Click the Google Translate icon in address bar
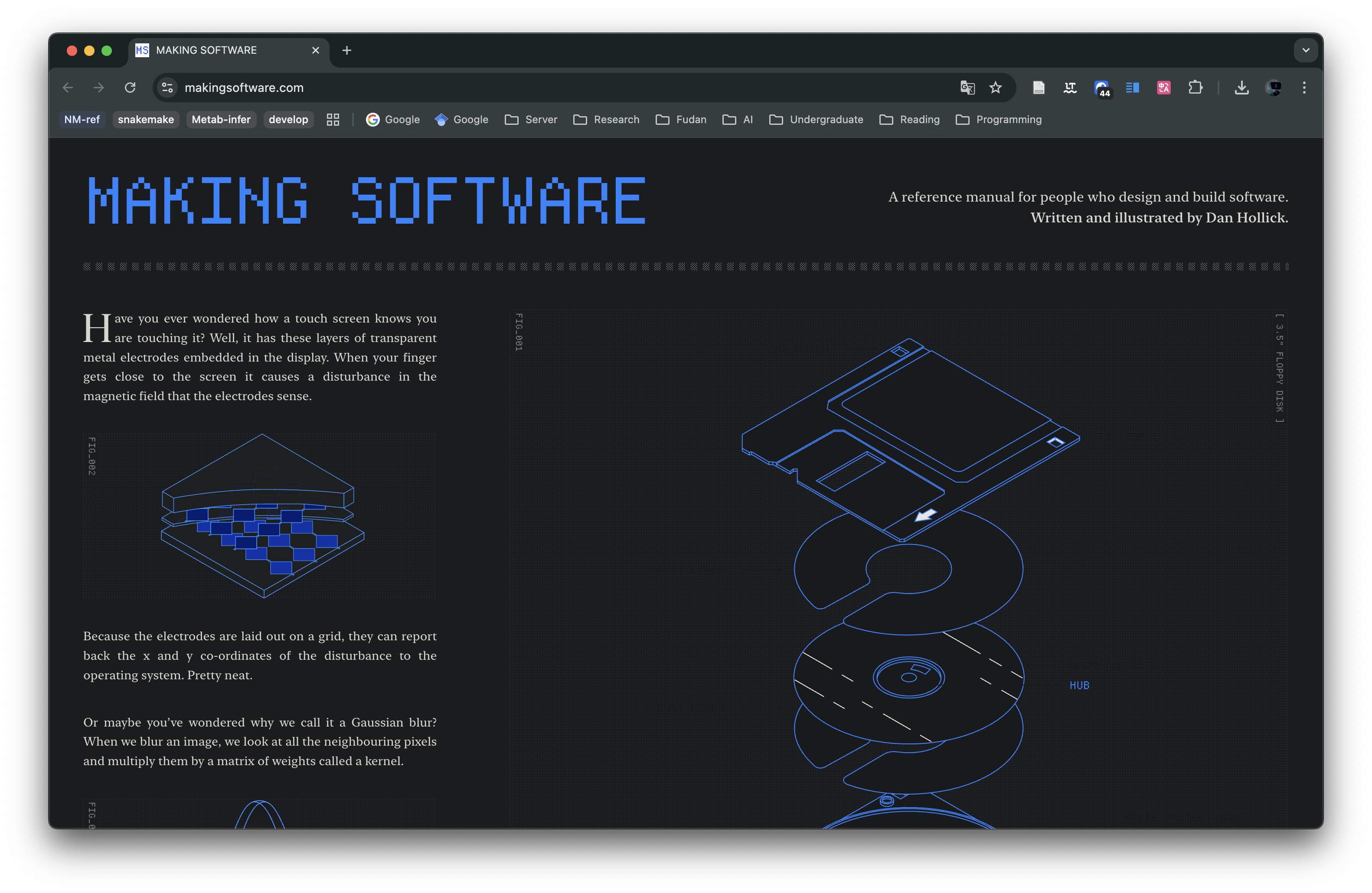This screenshot has width=1372, height=893. coord(967,88)
